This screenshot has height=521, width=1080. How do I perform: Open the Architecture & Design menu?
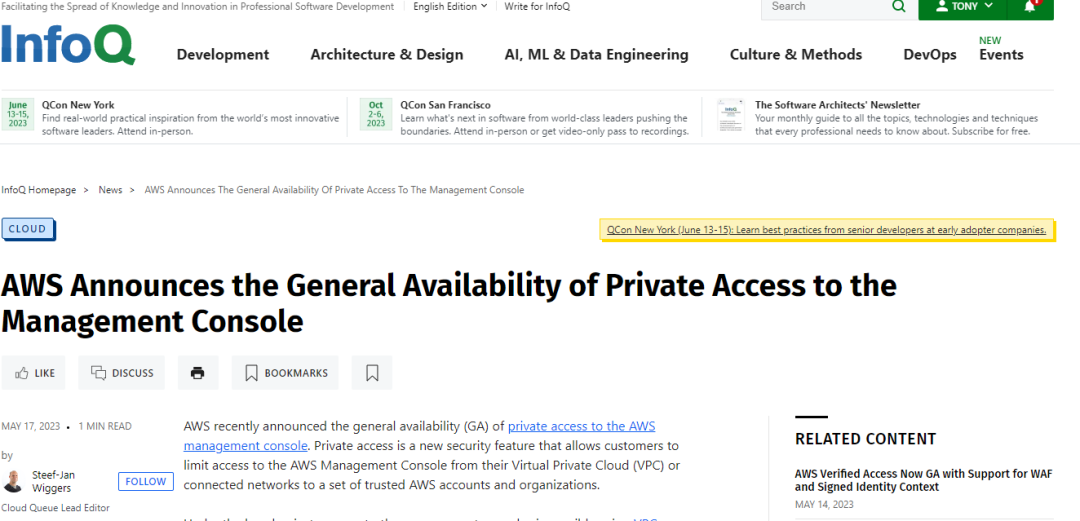pos(387,54)
